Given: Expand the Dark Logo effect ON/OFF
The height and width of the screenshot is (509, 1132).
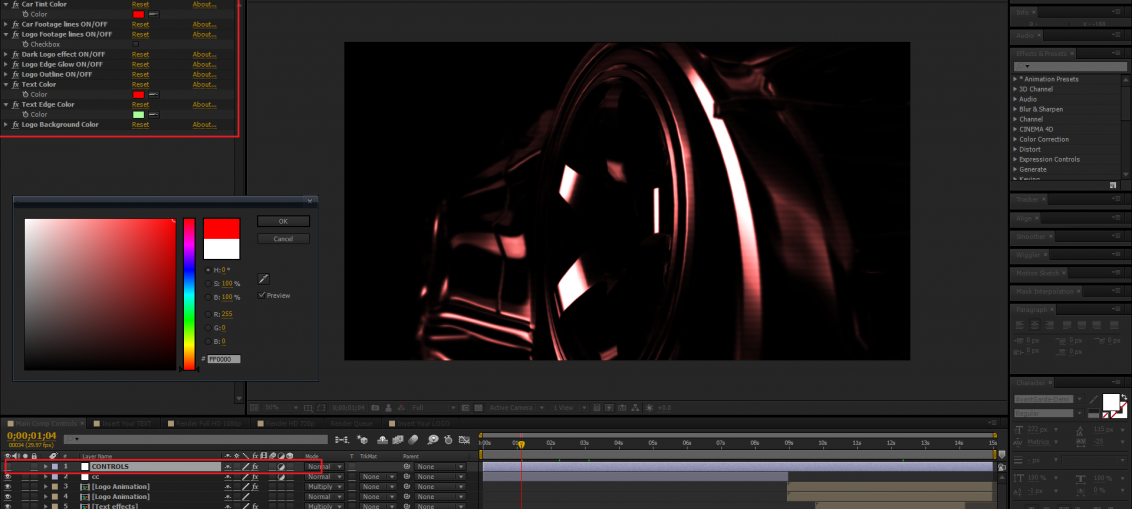Looking at the screenshot, I should [x=6, y=54].
